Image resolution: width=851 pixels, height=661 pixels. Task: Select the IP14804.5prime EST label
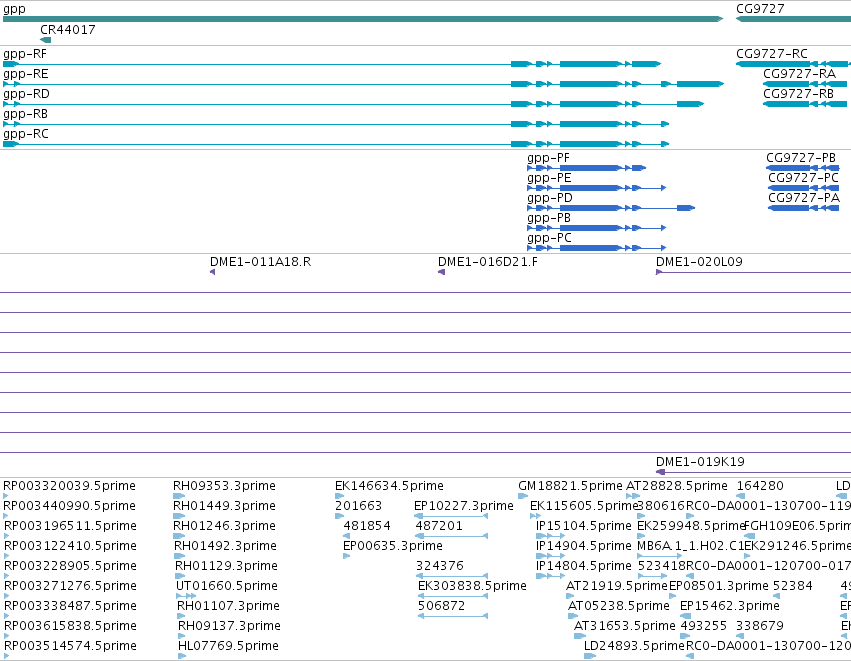coord(583,566)
